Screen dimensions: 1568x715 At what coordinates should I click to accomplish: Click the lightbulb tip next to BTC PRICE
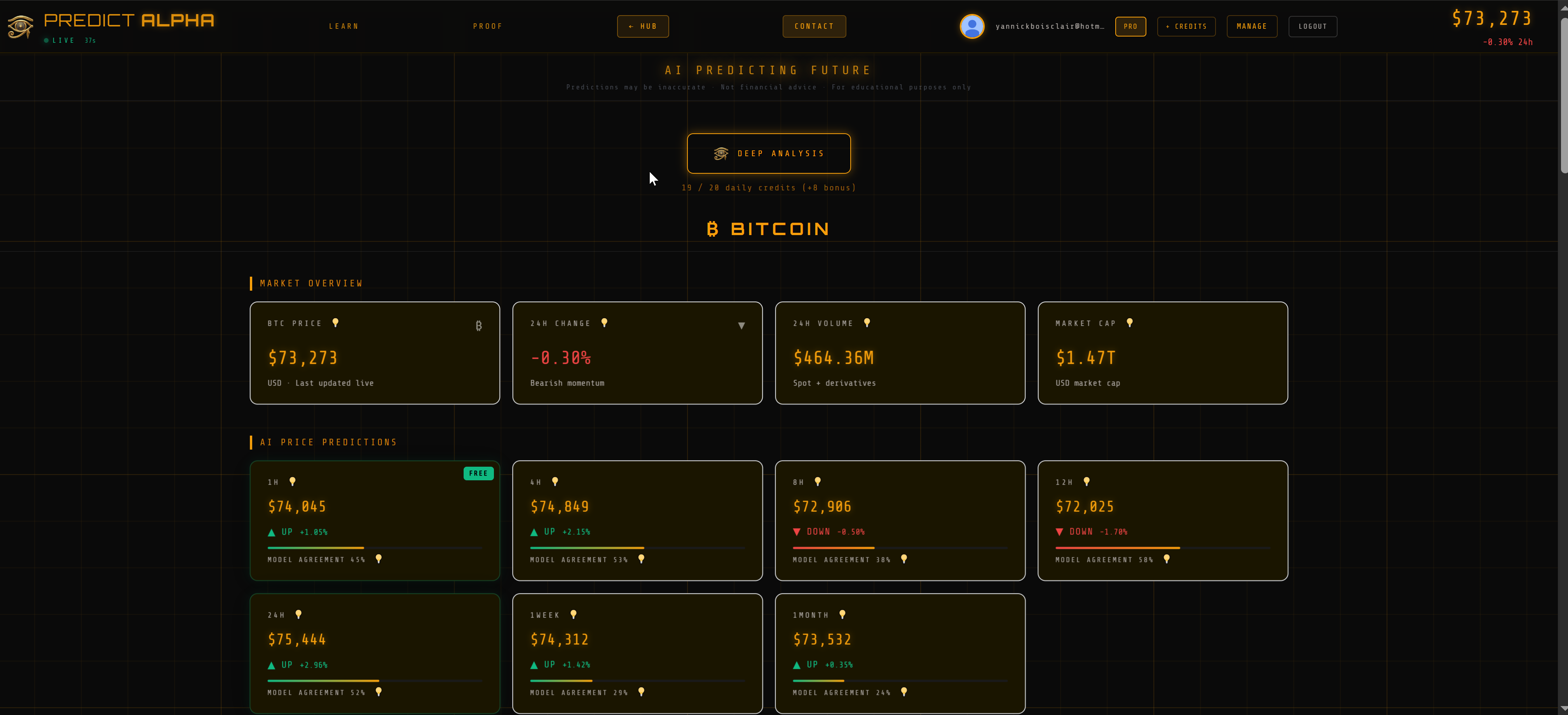(335, 323)
